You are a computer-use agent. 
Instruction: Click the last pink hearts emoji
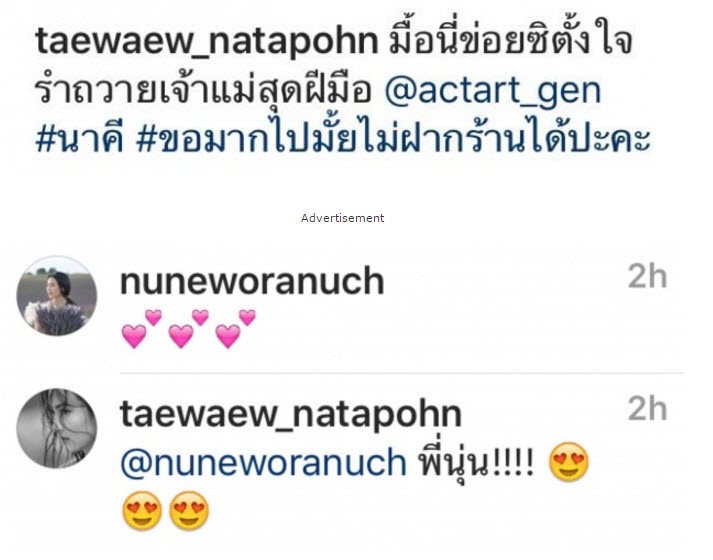pos(236,329)
